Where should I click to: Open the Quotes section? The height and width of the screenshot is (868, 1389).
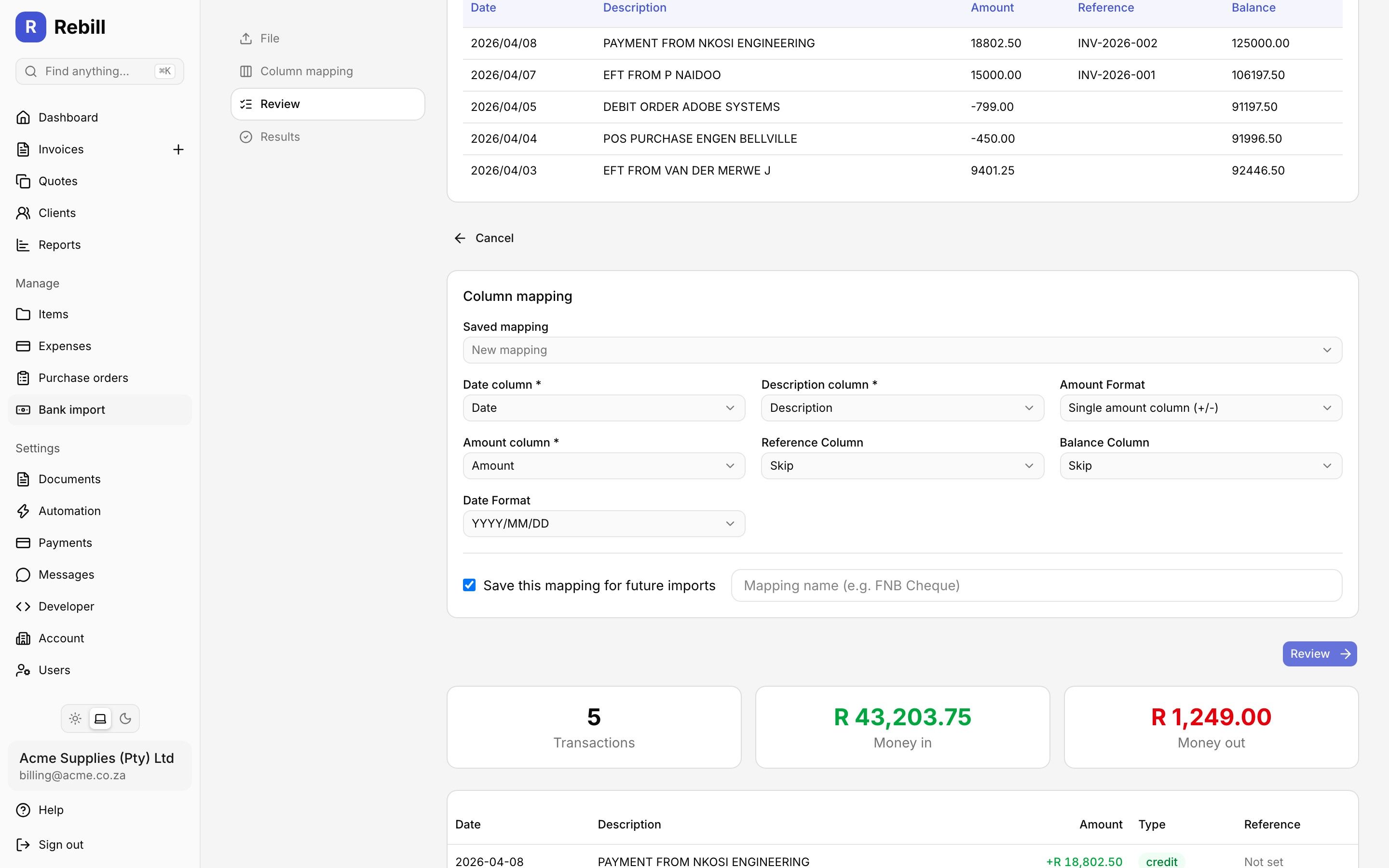point(100,181)
